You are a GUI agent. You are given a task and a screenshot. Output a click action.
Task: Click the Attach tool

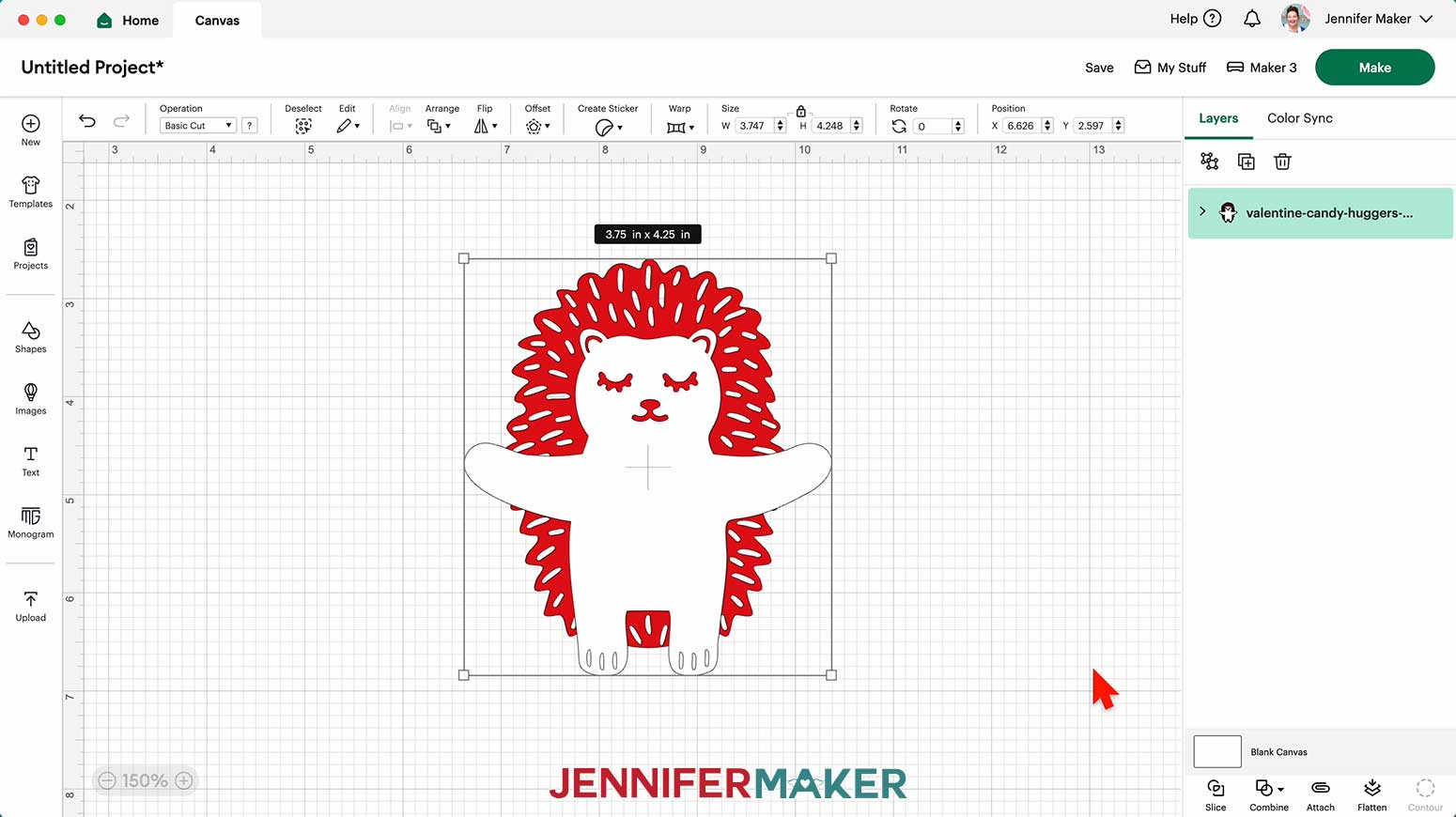tap(1321, 794)
